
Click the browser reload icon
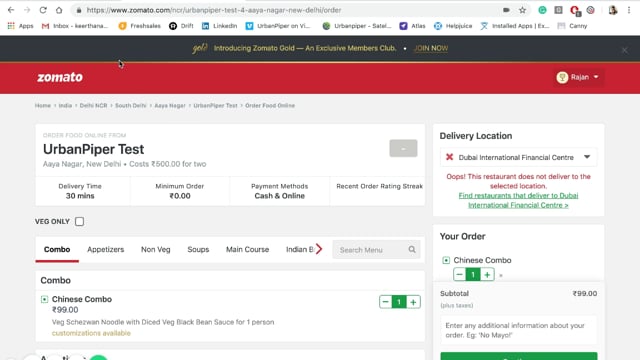43,10
